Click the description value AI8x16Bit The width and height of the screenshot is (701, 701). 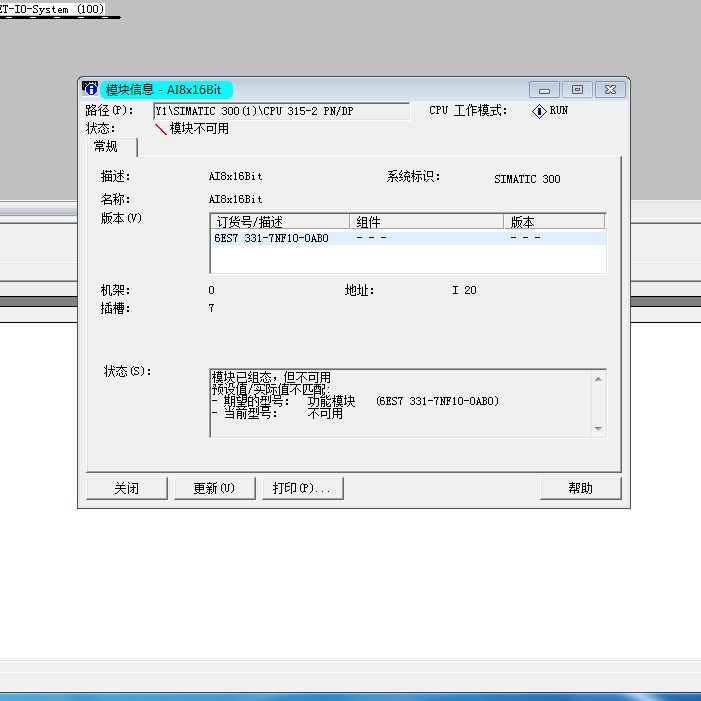236,177
